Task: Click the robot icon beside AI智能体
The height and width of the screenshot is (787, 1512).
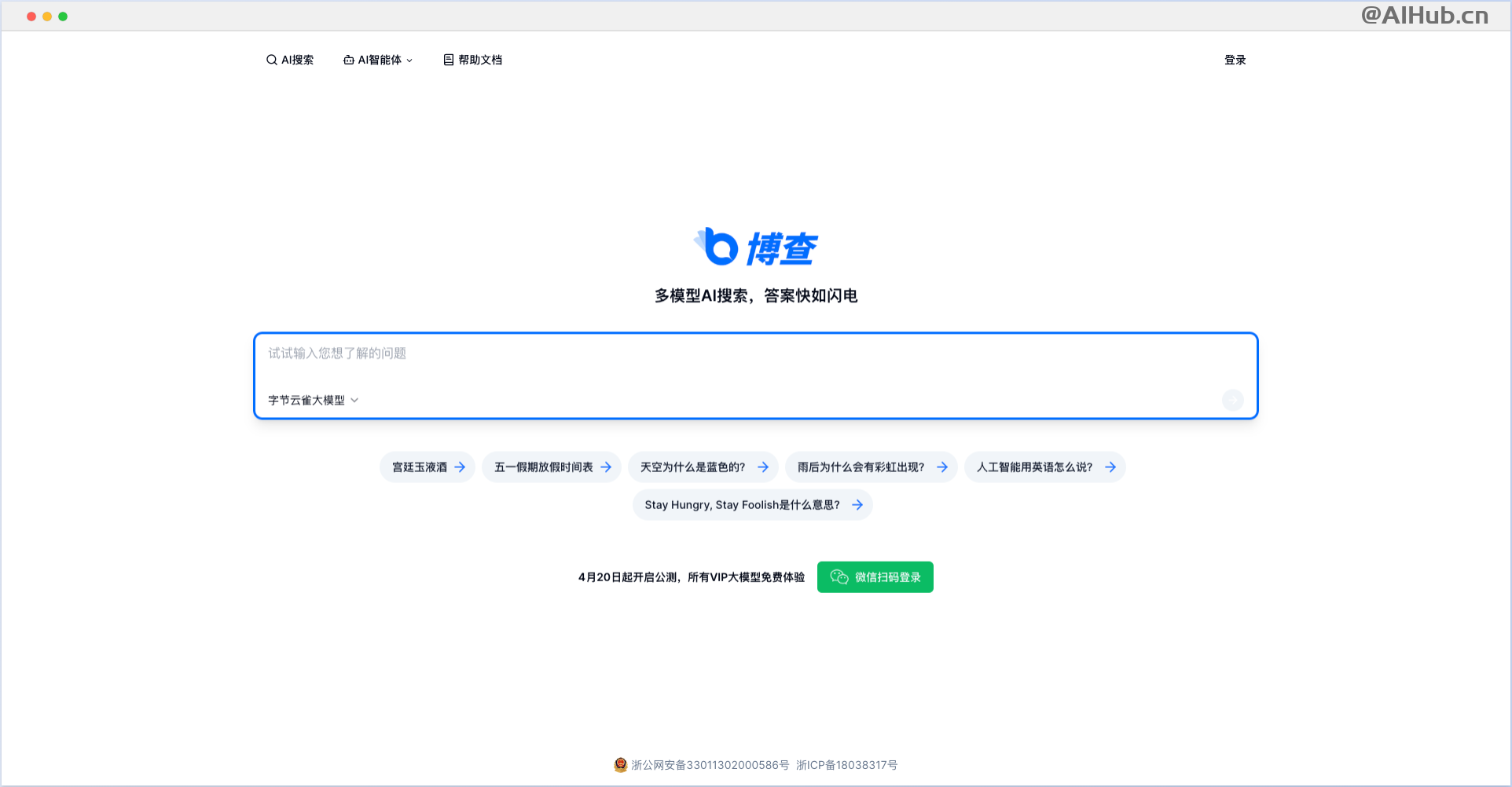Action: click(x=348, y=60)
